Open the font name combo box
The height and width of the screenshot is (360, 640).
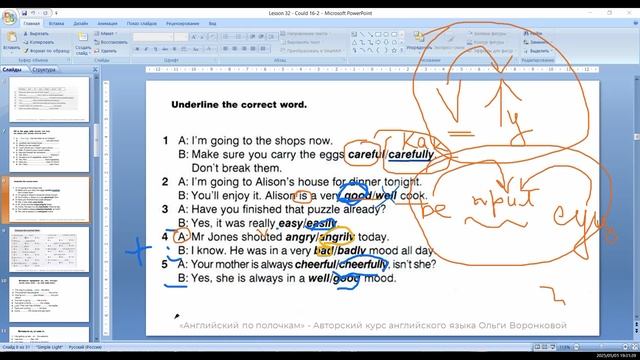coord(153,37)
